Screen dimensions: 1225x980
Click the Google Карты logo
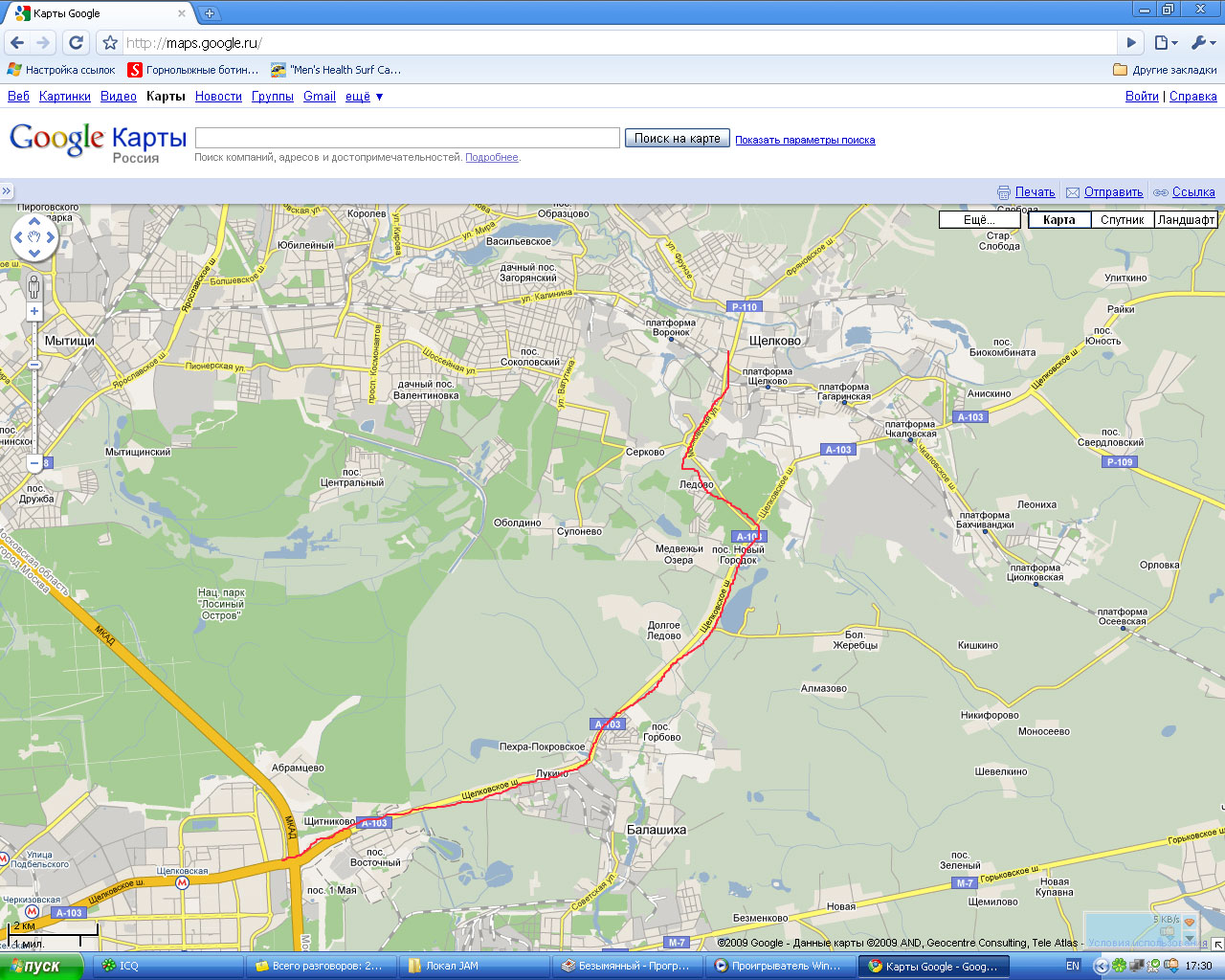coord(98,142)
